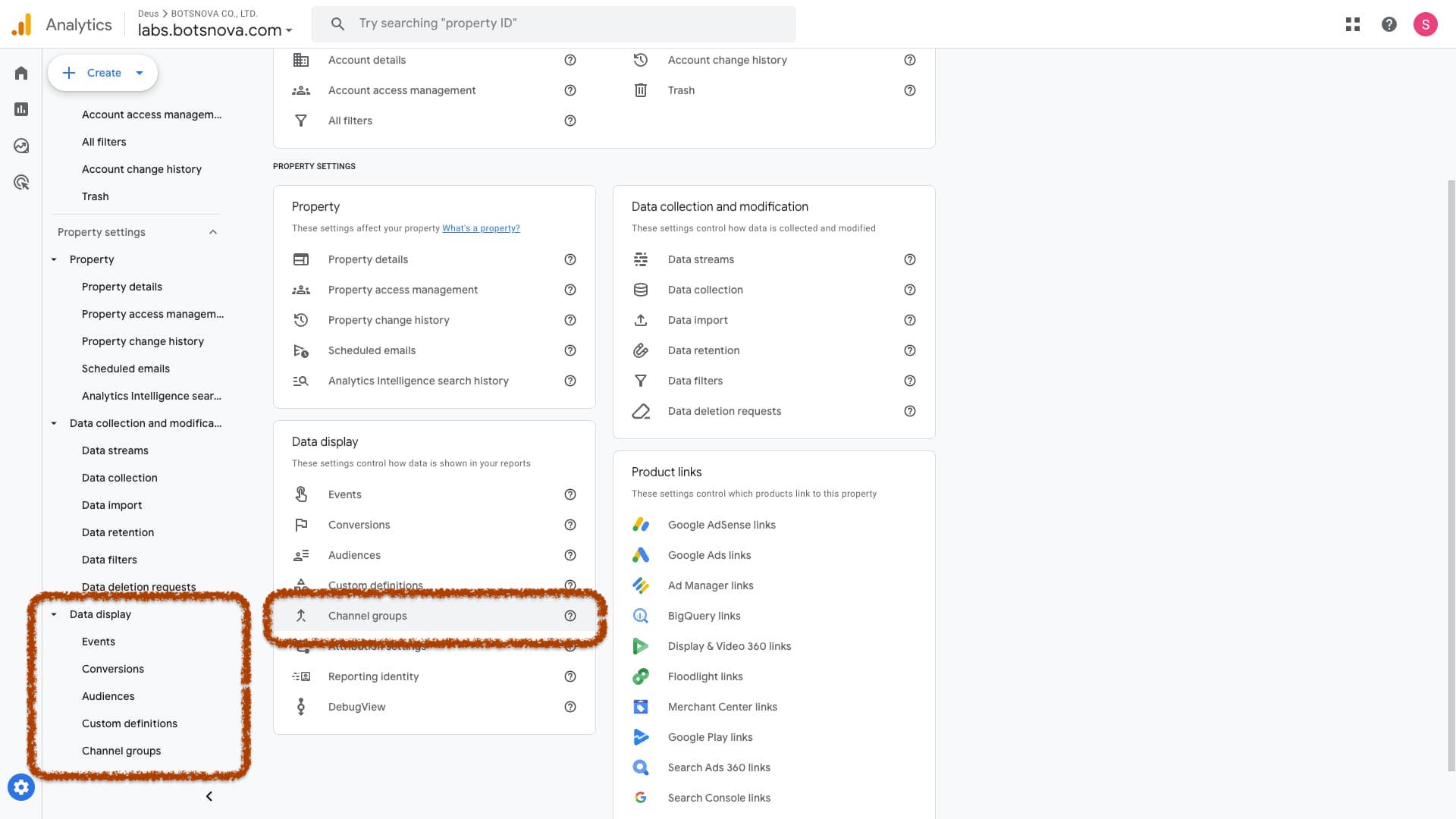Select Audiences in the sidebar
The image size is (1456, 819).
coord(108,696)
